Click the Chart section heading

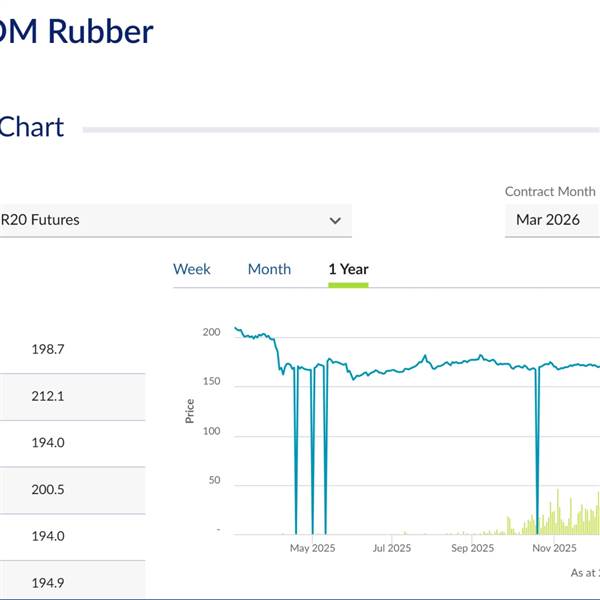(x=31, y=127)
